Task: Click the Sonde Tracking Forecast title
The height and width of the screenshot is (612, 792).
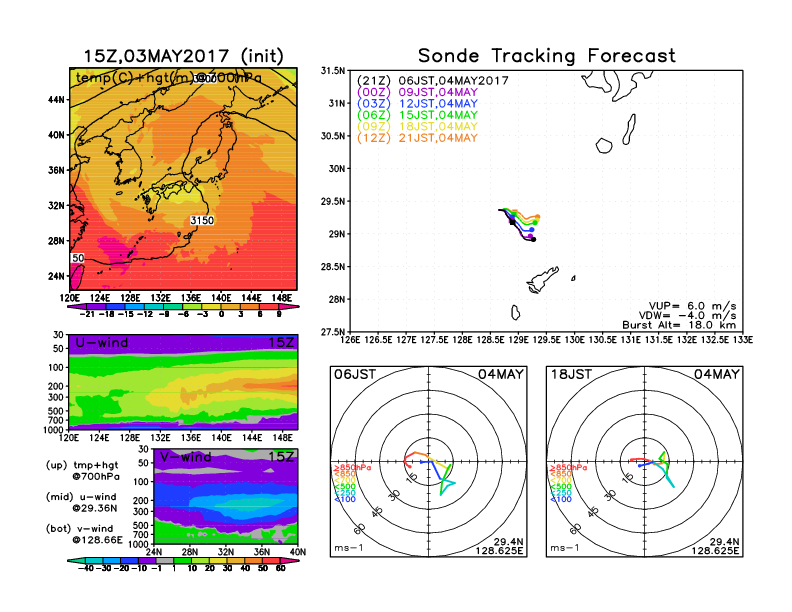Action: coord(546,56)
